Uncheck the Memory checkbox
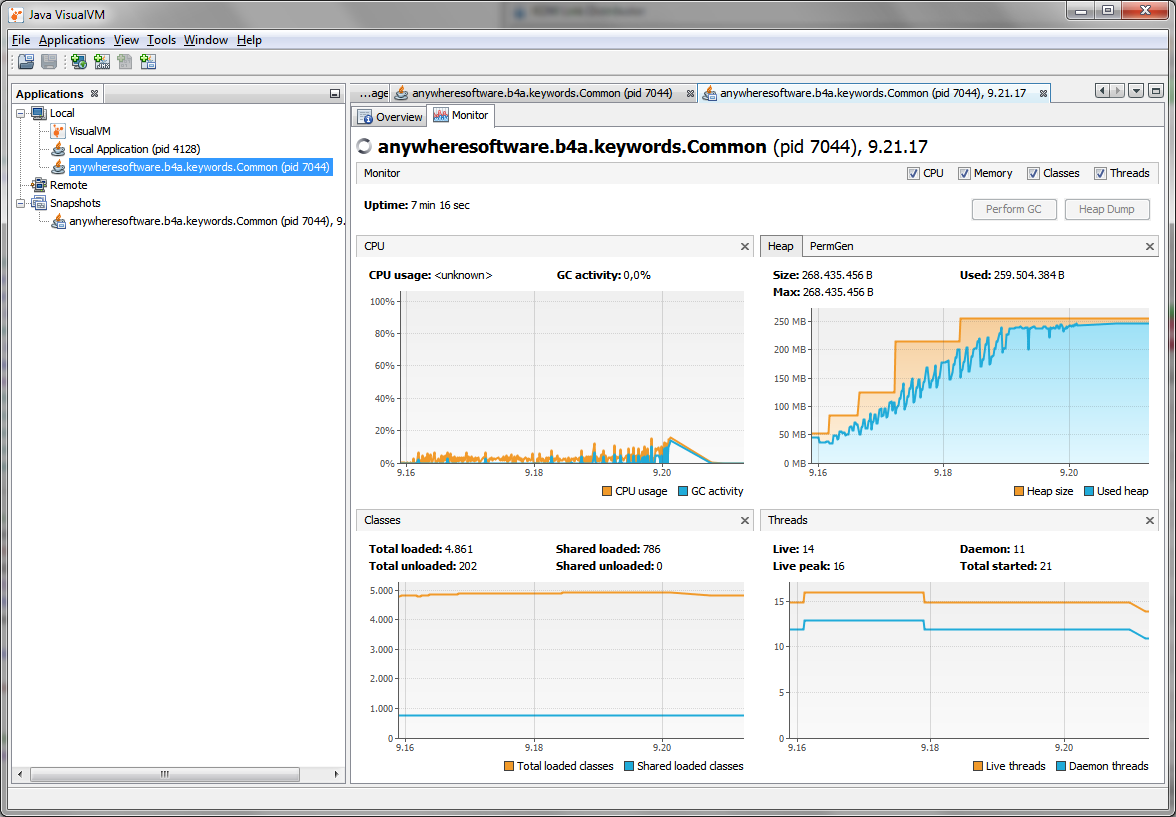This screenshot has width=1176, height=817. (964, 173)
